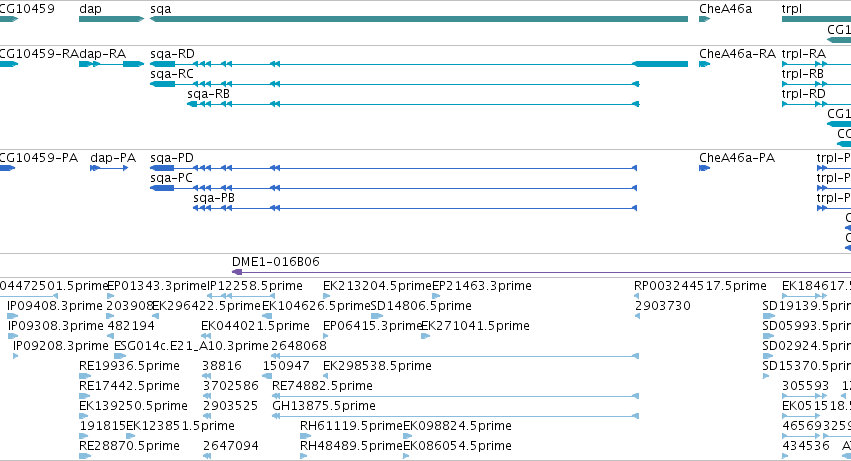Select the trpl-RB transcript label

tap(803, 74)
